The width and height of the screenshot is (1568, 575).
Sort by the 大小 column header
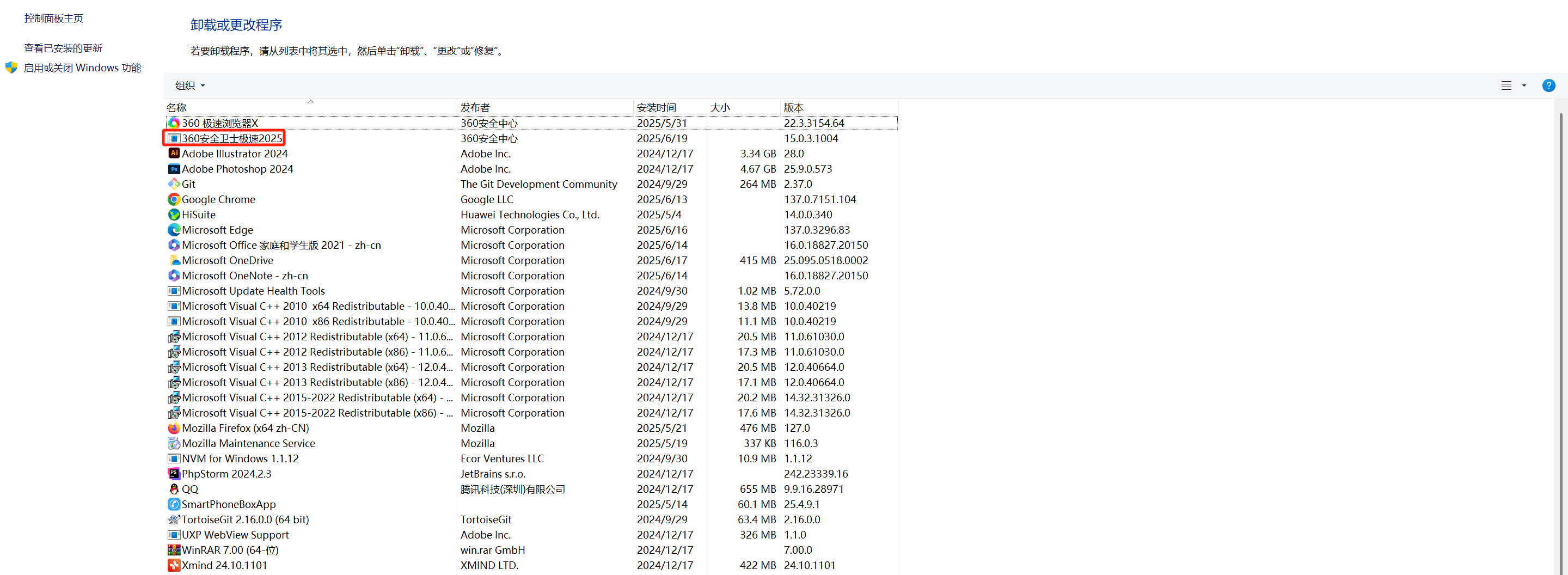(743, 107)
